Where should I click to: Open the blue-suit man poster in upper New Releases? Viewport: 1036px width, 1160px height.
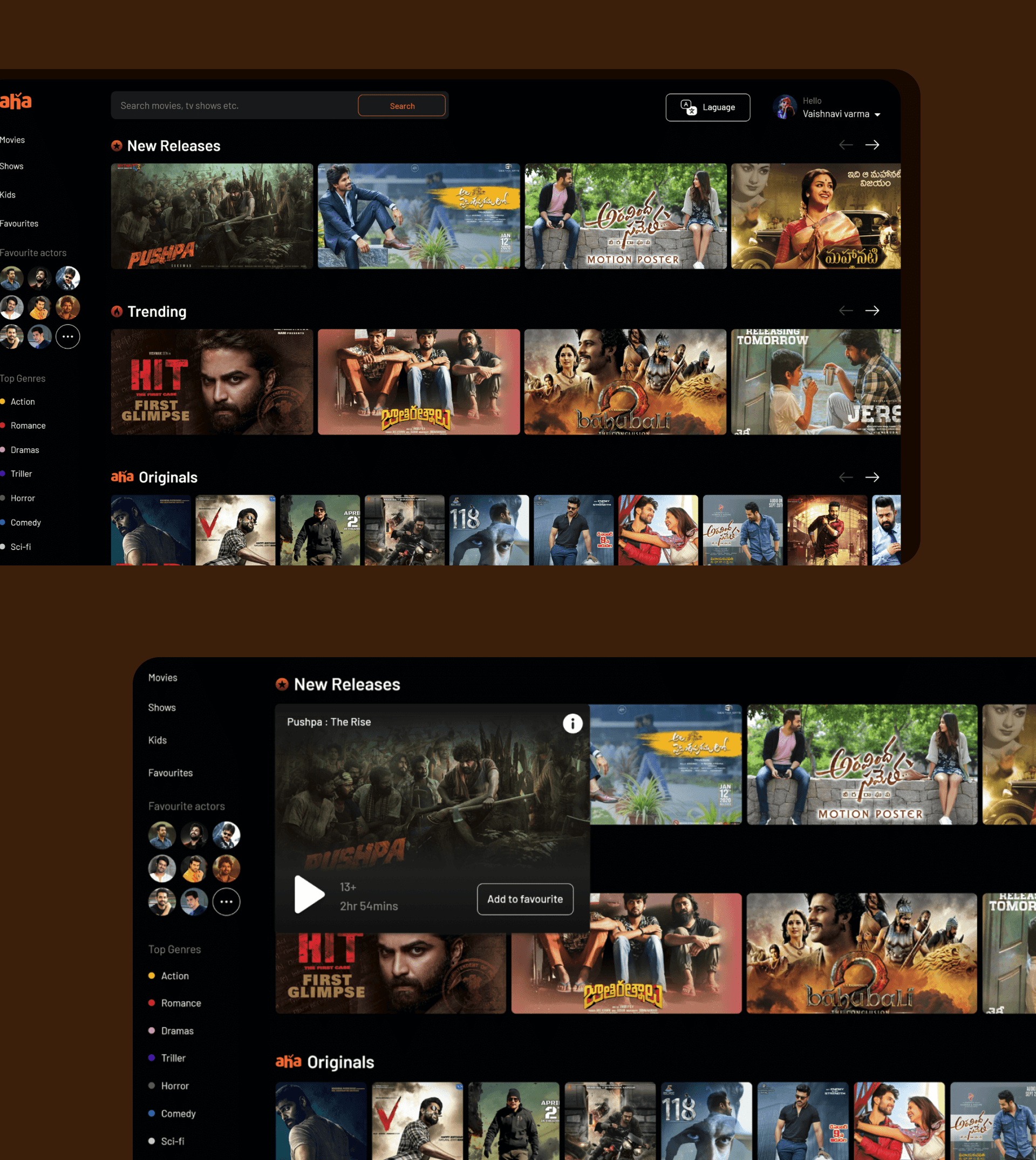419,216
